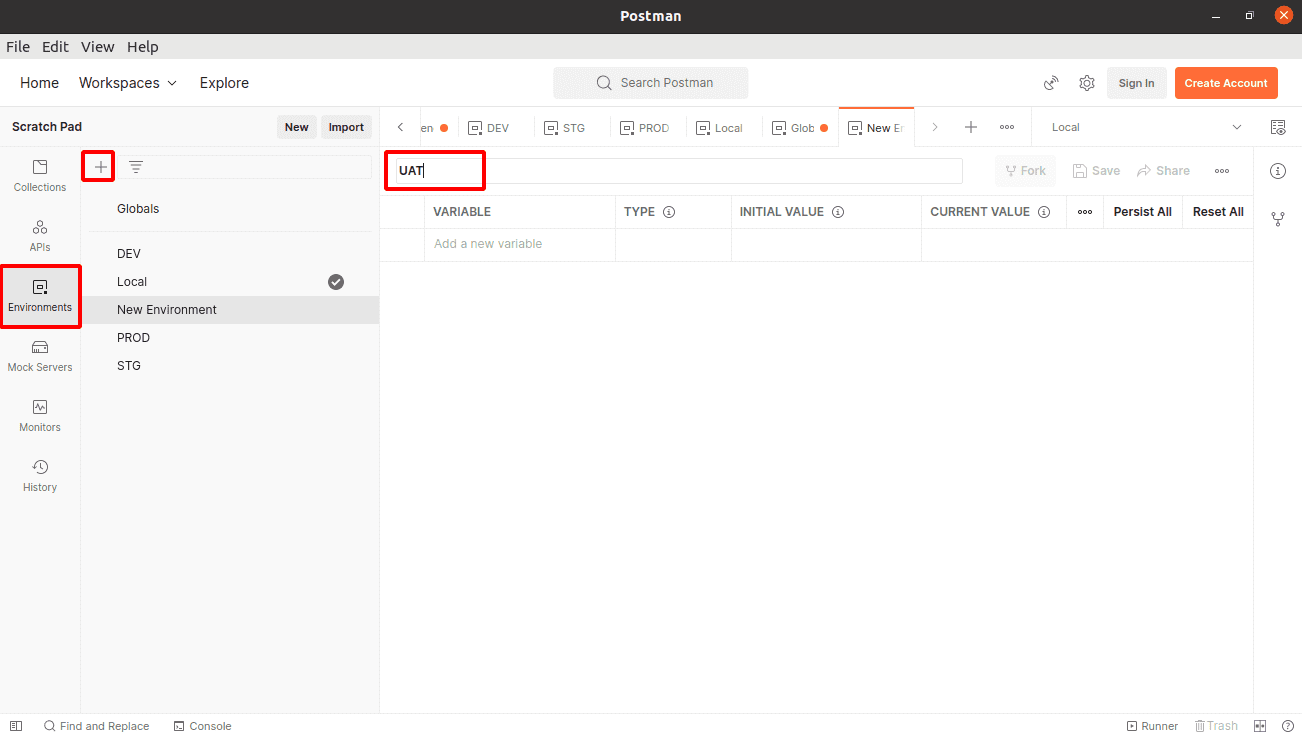Switch to the PROD environment tab
This screenshot has width=1302, height=738.
pyautogui.click(x=645, y=127)
